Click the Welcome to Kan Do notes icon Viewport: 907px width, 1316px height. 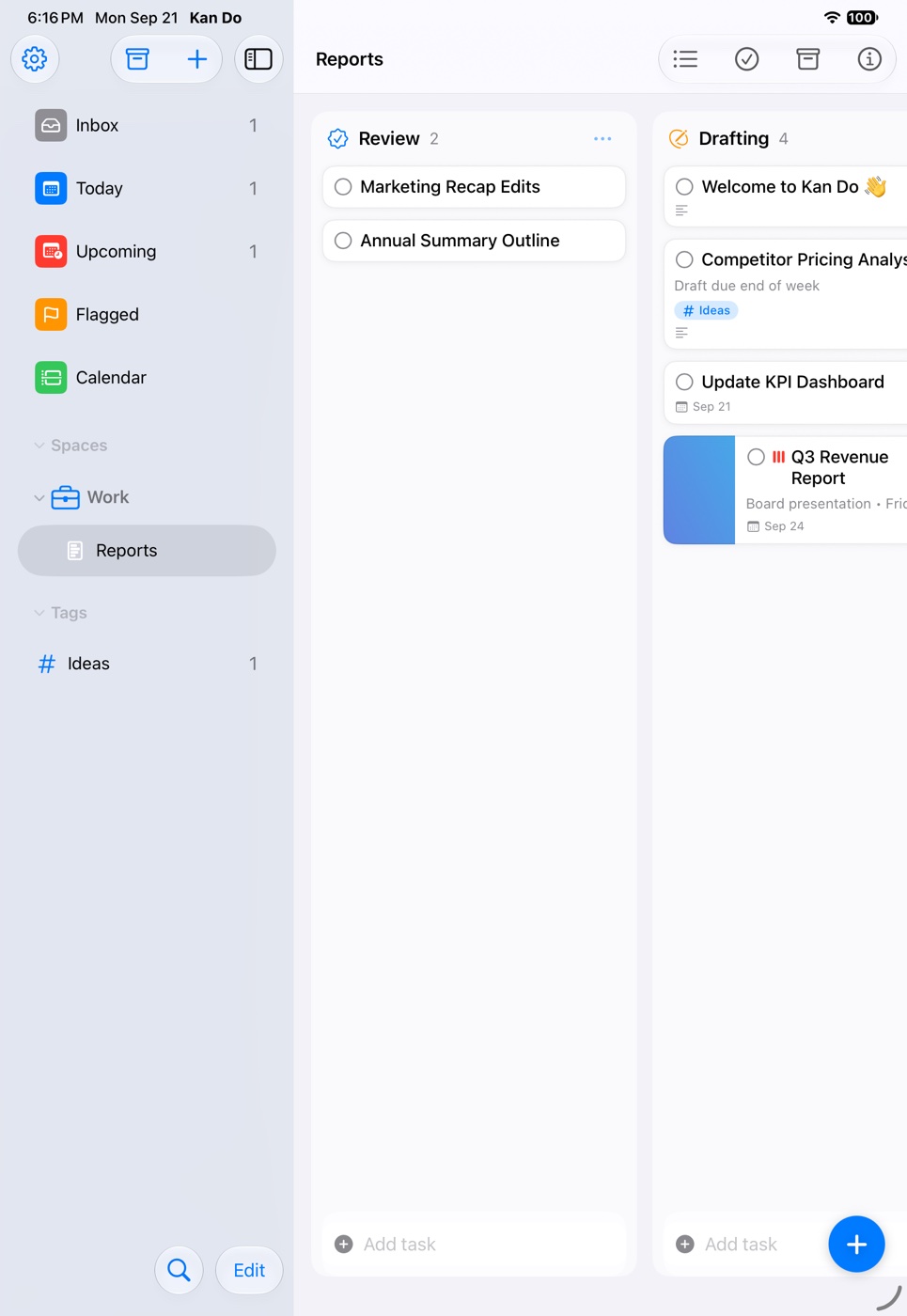click(681, 211)
